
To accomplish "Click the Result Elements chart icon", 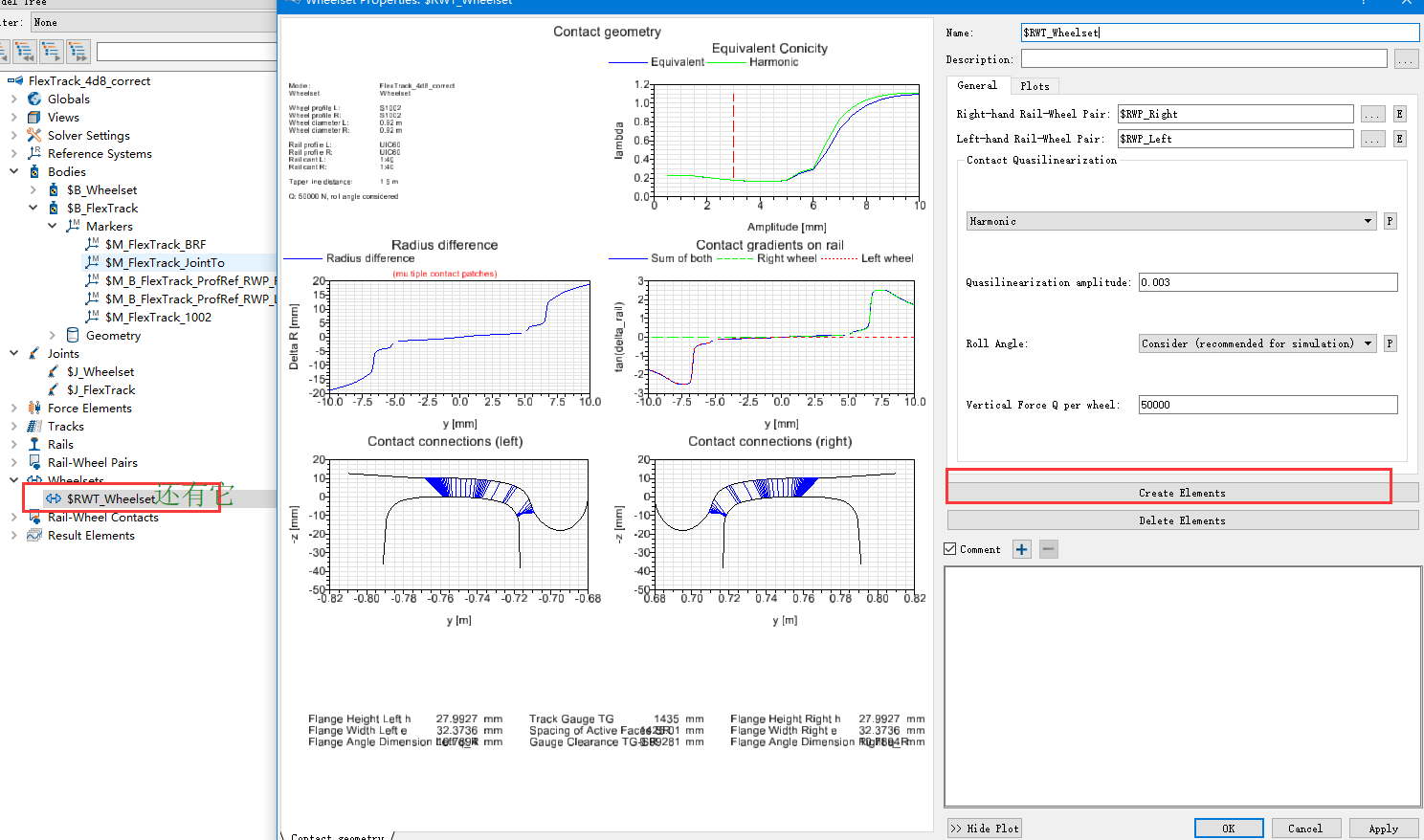I will point(34,536).
